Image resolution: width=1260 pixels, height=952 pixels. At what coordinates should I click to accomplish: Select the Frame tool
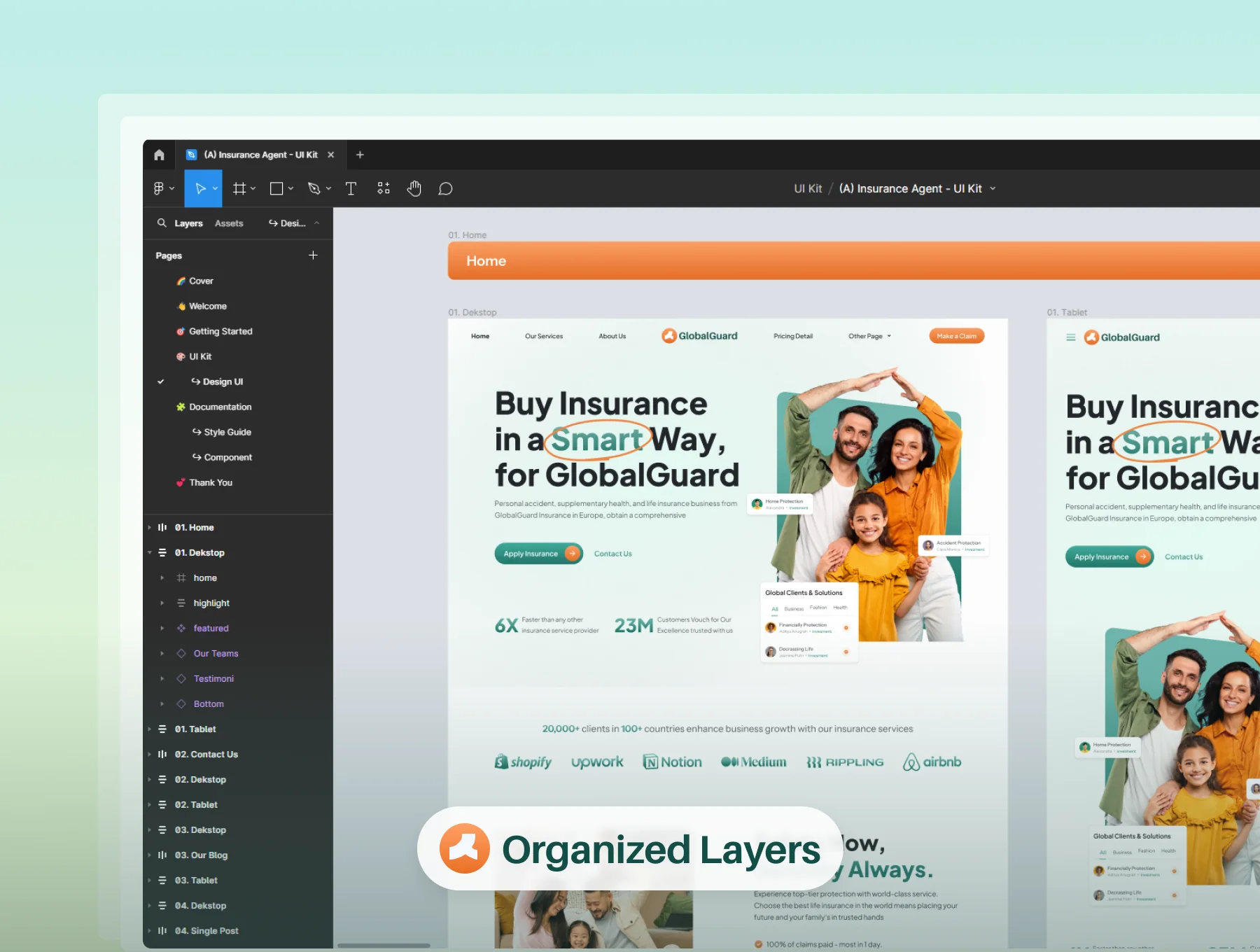pyautogui.click(x=239, y=188)
